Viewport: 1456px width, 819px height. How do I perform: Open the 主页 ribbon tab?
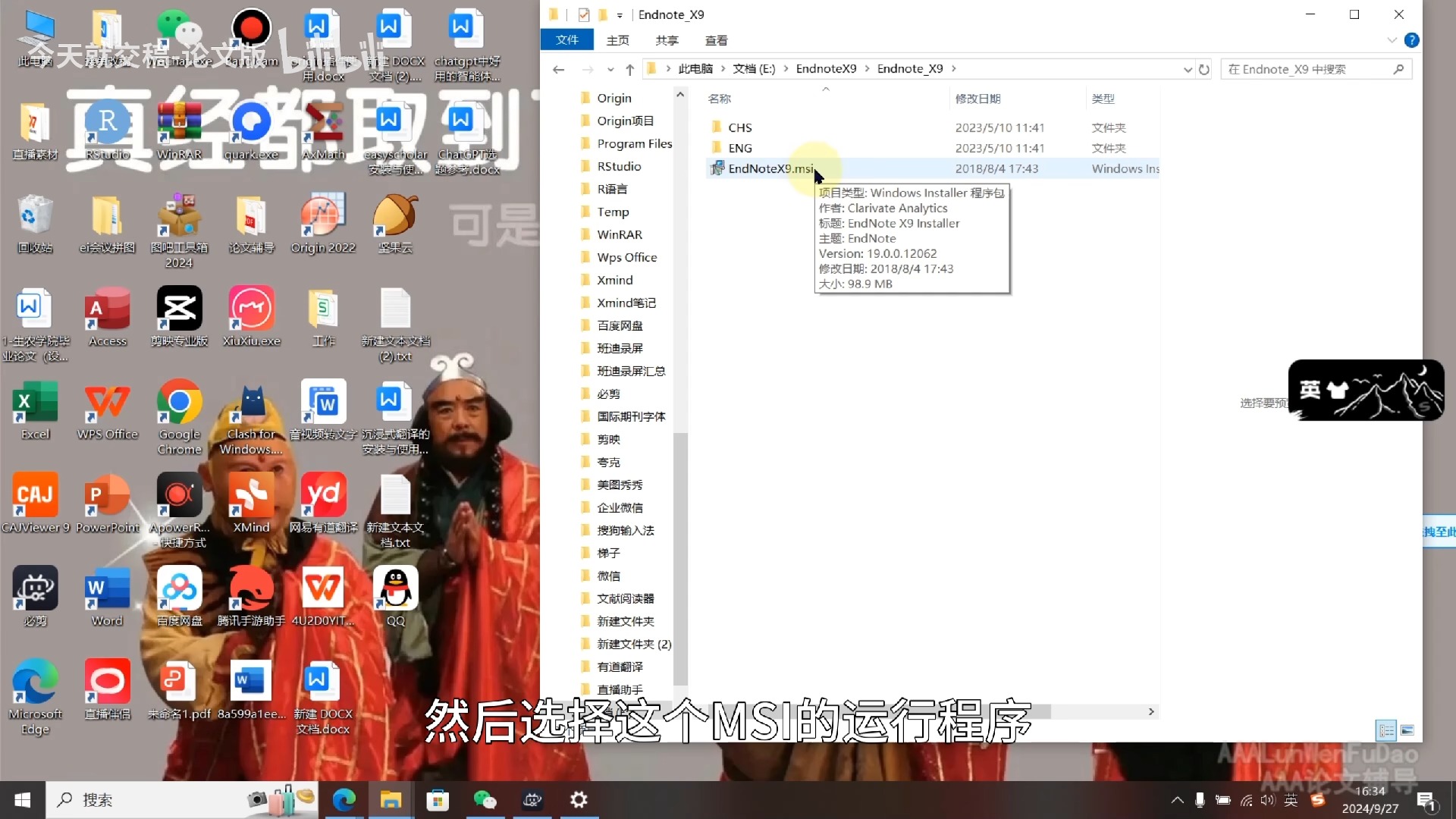point(617,40)
